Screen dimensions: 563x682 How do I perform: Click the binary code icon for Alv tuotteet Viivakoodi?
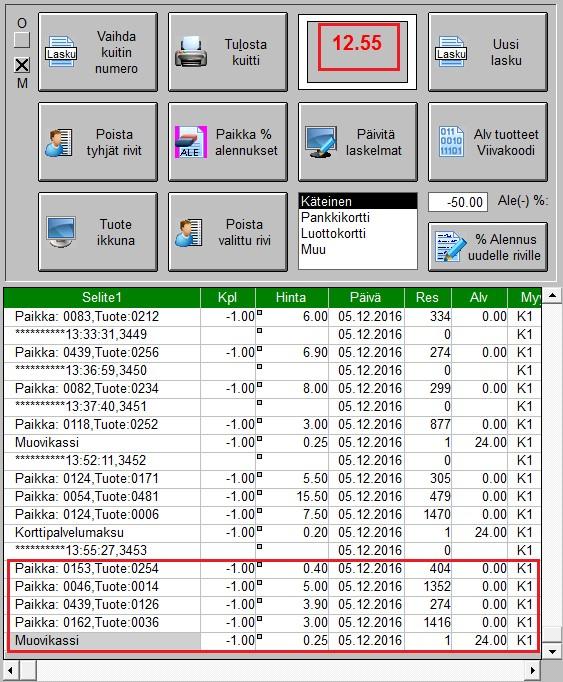pyautogui.click(x=451, y=142)
